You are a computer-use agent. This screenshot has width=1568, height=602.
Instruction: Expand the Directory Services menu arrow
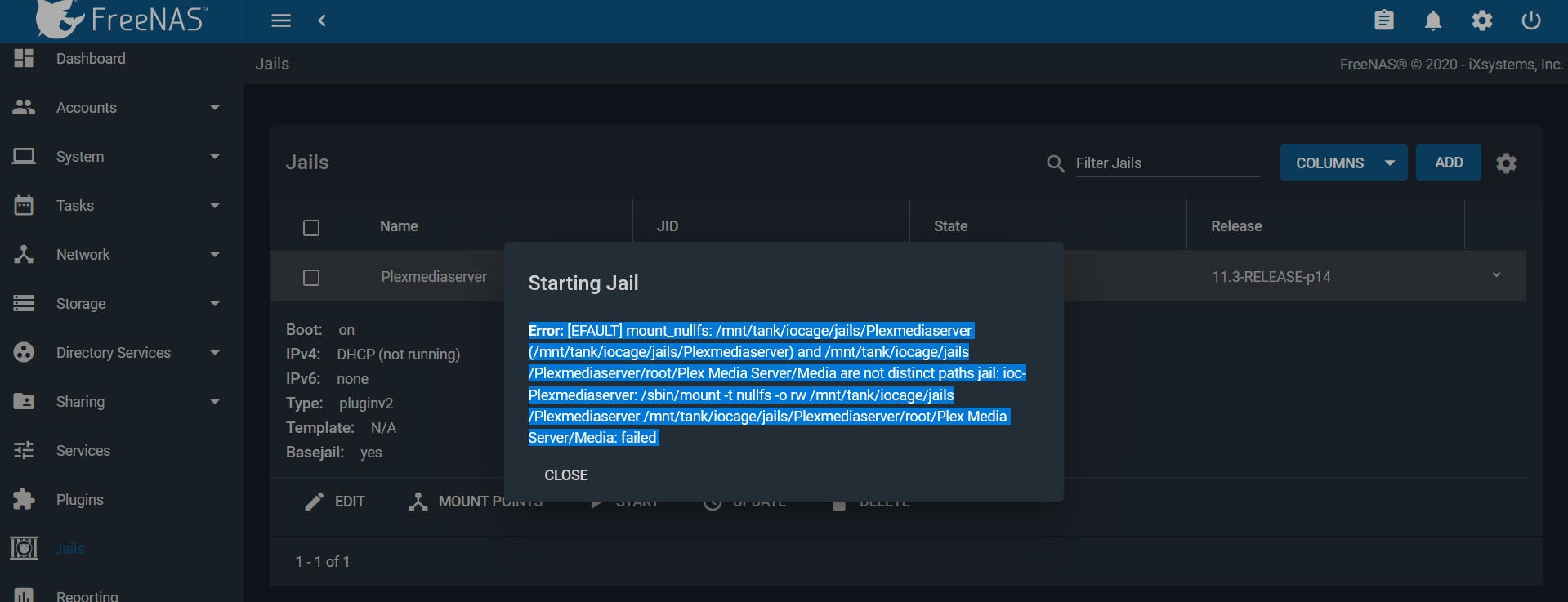[215, 352]
